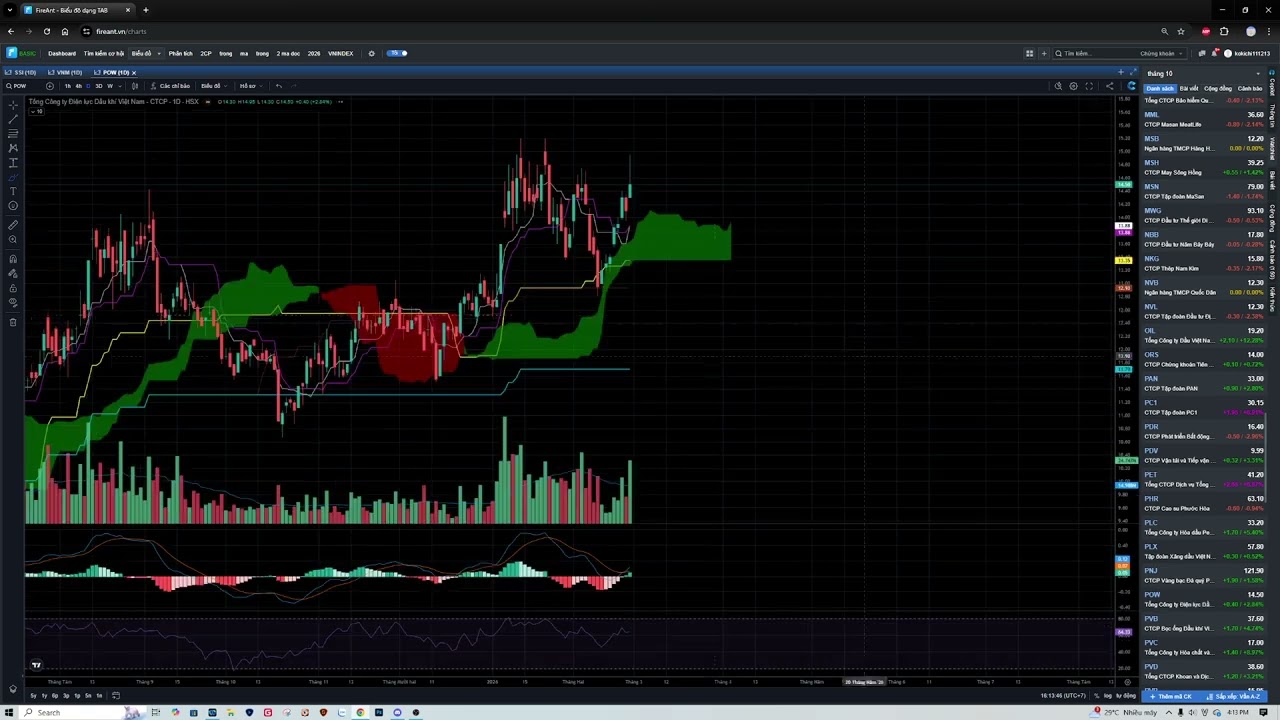Open notifications bell icon
The image size is (1280, 720).
(1214, 53)
